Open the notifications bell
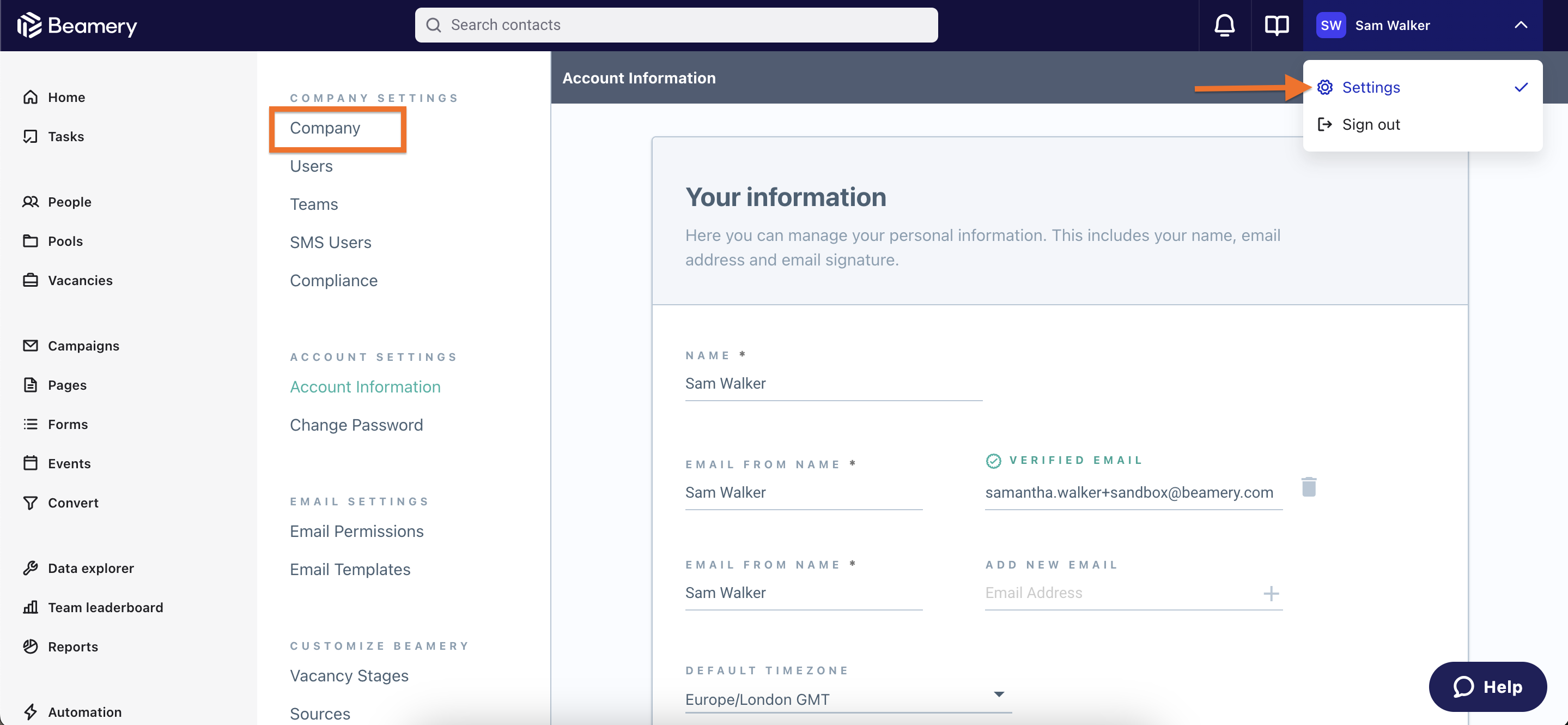 point(1224,25)
